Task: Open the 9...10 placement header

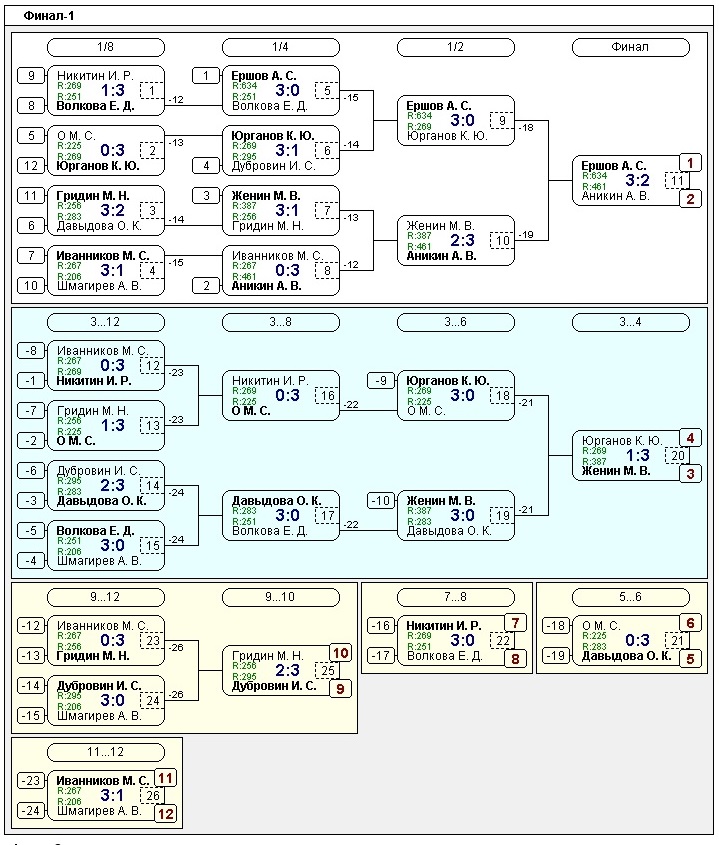Action: pos(280,597)
